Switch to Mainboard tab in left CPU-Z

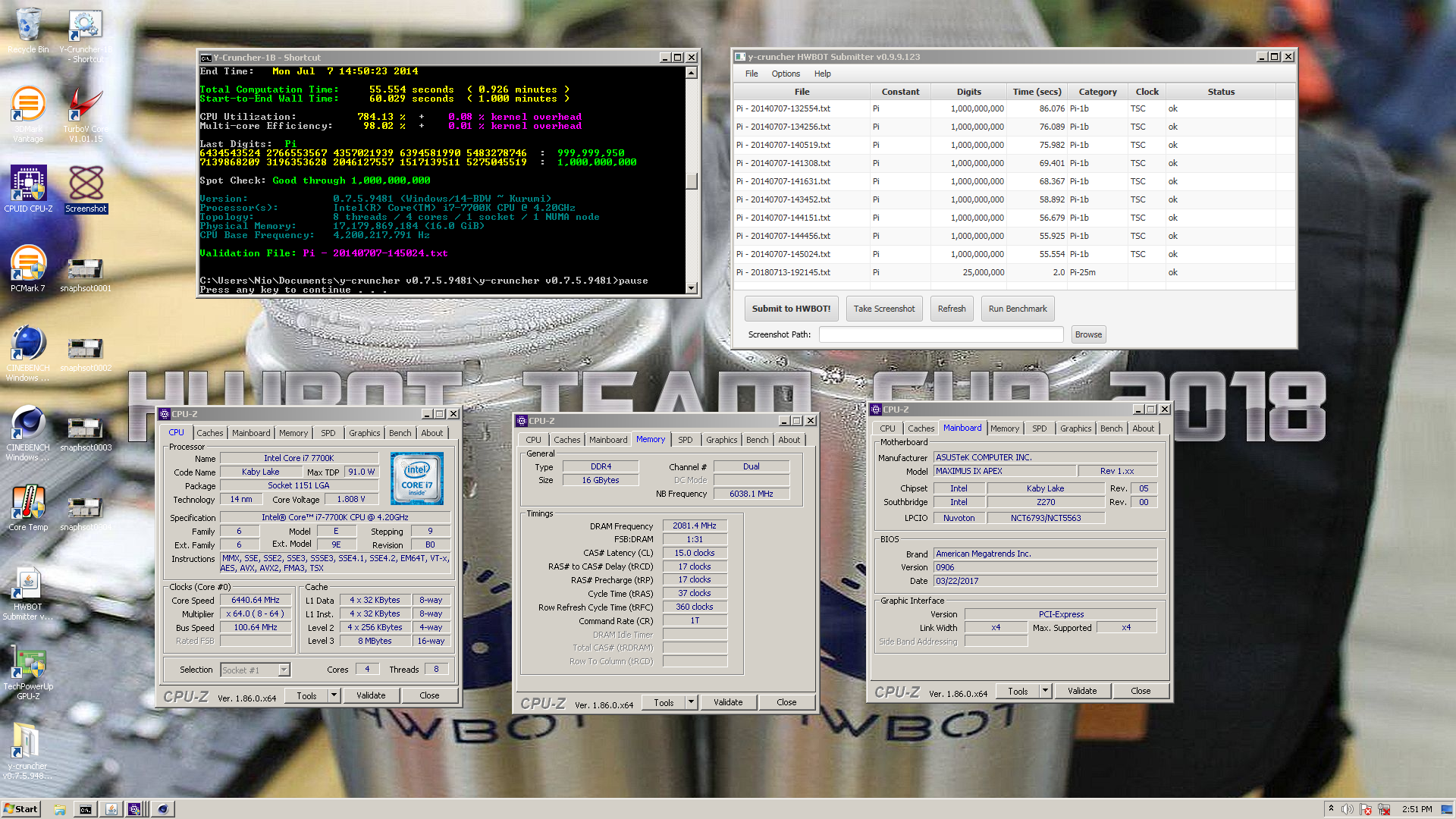pos(251,433)
